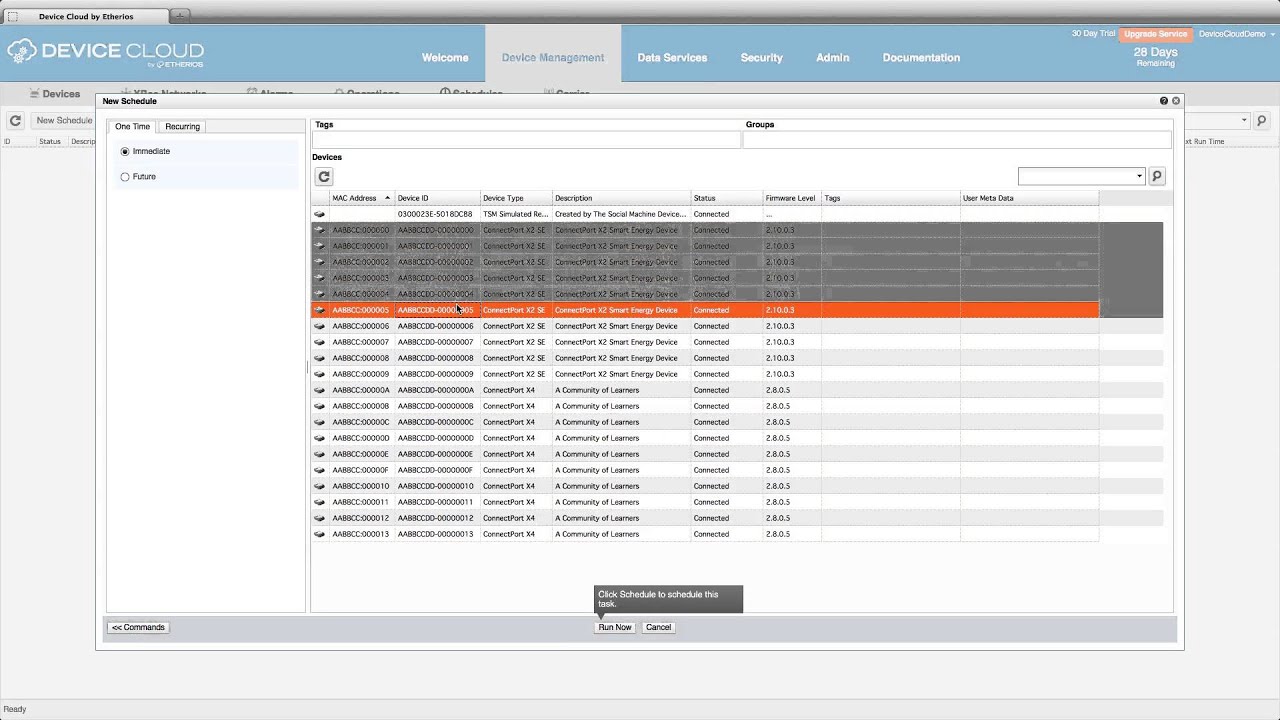Sort by MAC Address column arrow
Screen dimensions: 1280x720
(387, 198)
